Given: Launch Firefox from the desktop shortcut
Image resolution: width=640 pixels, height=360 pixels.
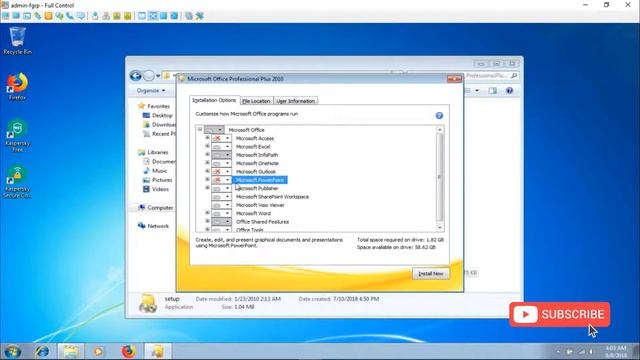Looking at the screenshot, I should pyautogui.click(x=17, y=86).
